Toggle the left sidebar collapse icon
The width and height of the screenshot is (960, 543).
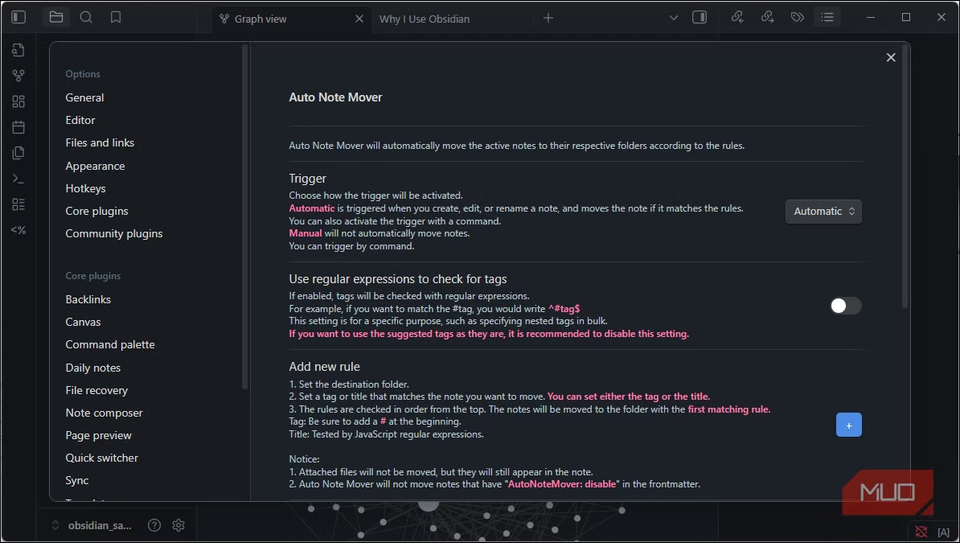[x=19, y=17]
